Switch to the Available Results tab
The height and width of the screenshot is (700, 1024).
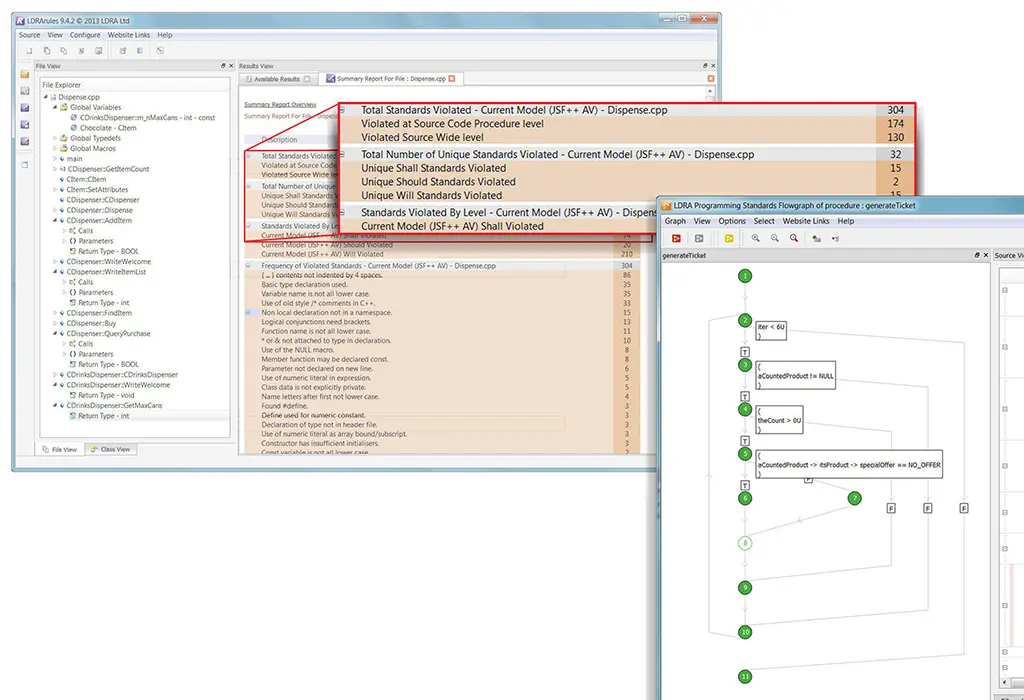(276, 79)
